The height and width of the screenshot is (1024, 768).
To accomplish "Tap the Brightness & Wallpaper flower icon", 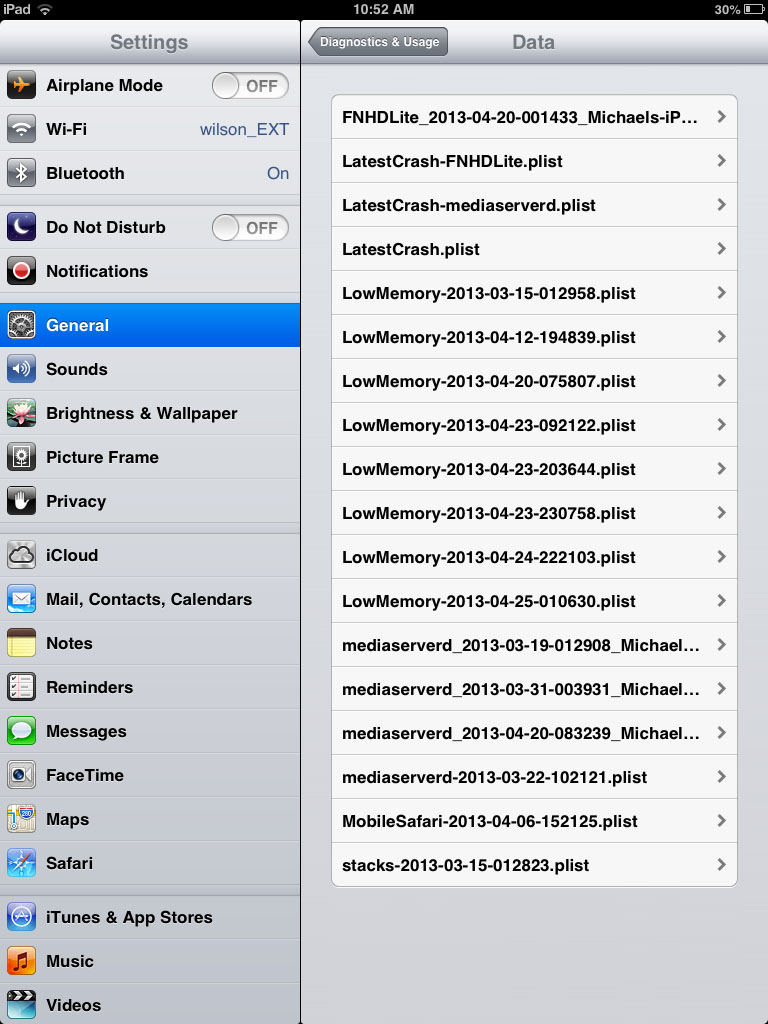I will point(21,413).
